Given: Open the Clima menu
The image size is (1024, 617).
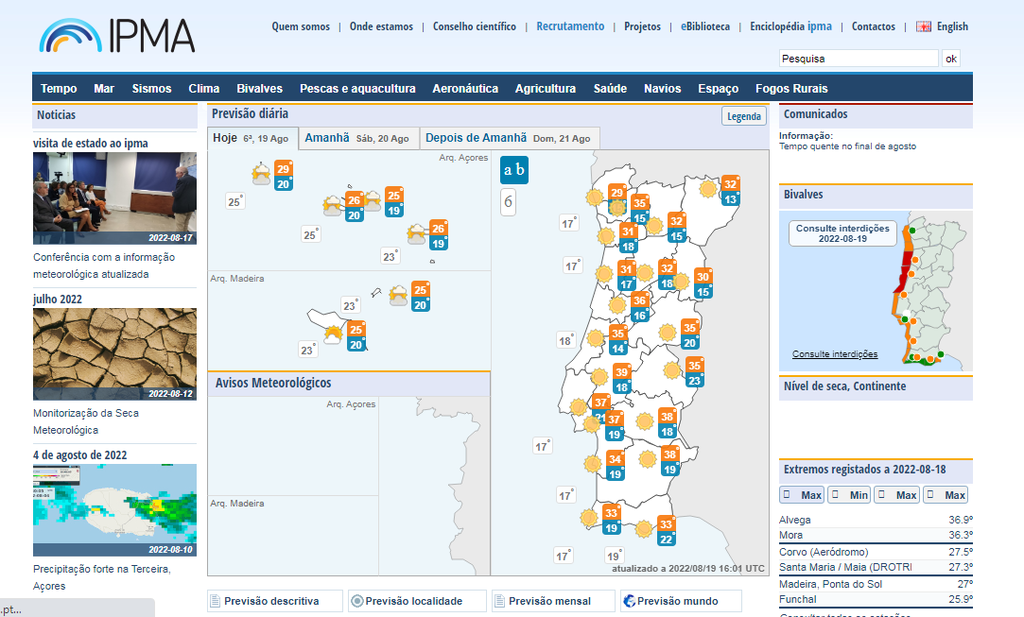Looking at the screenshot, I should pyautogui.click(x=204, y=89).
